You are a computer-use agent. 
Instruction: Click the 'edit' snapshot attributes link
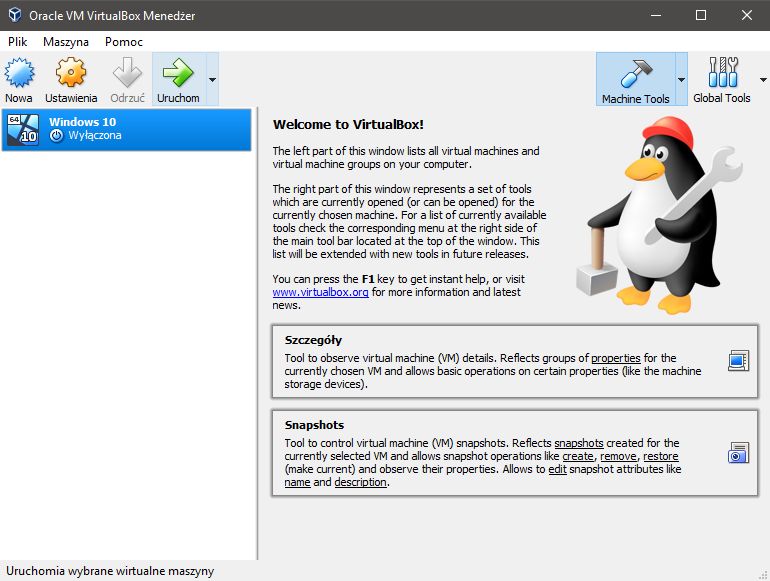(557, 469)
